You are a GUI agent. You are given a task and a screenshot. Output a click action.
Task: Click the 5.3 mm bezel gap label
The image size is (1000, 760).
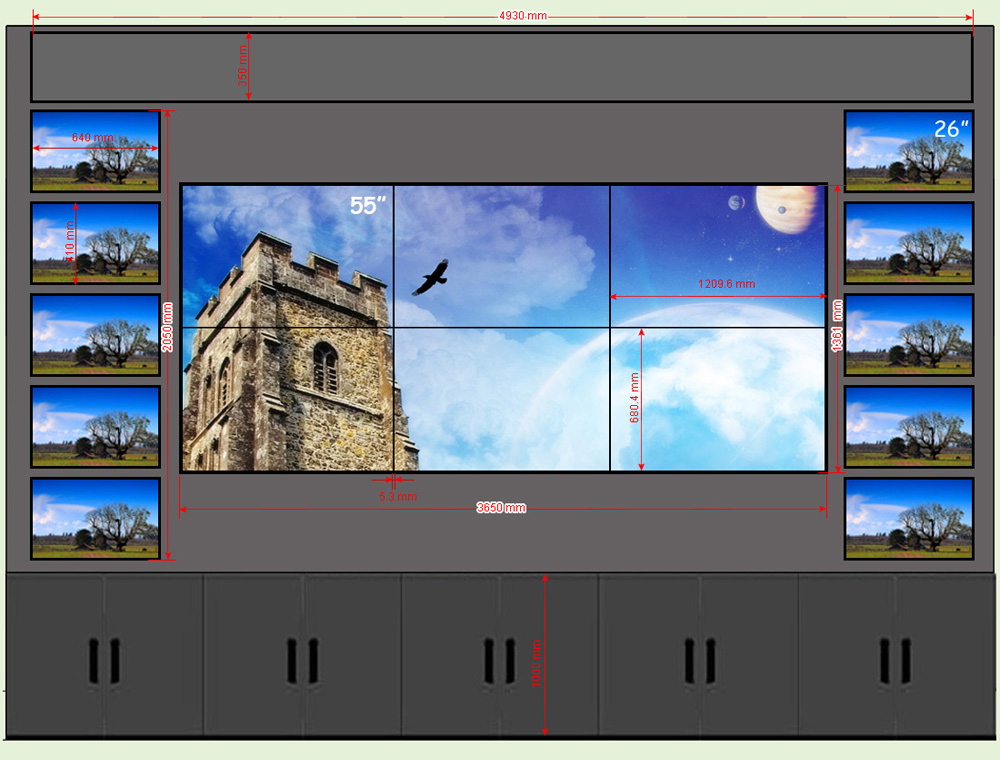pyautogui.click(x=397, y=496)
